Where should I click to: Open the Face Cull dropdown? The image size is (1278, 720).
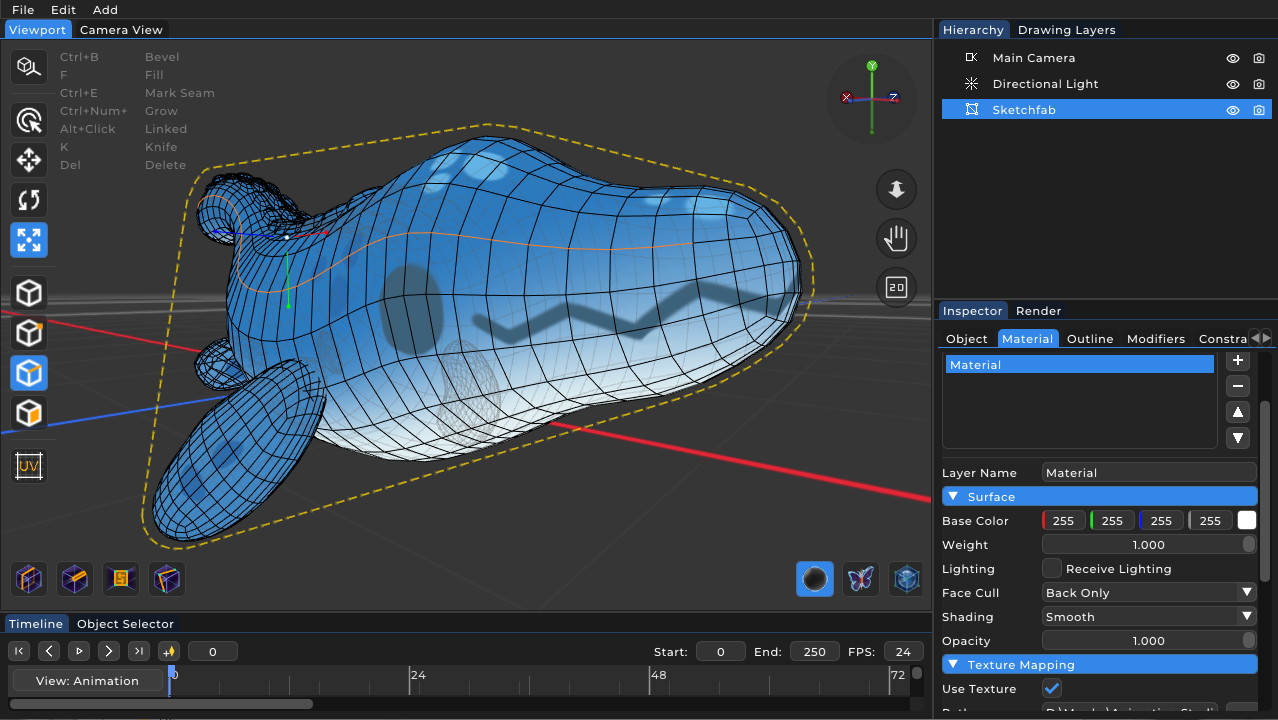pos(1147,592)
